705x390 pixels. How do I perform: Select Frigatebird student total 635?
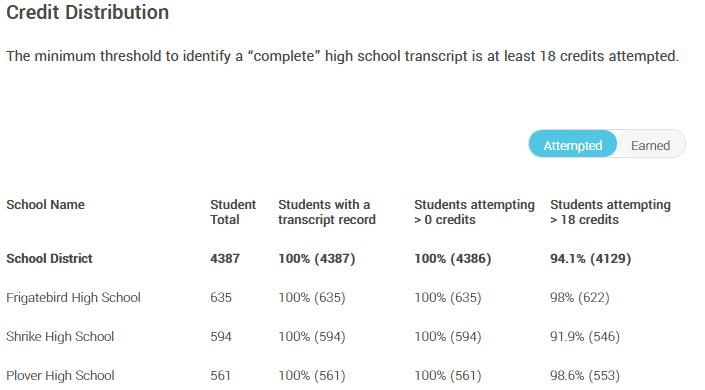tap(221, 298)
